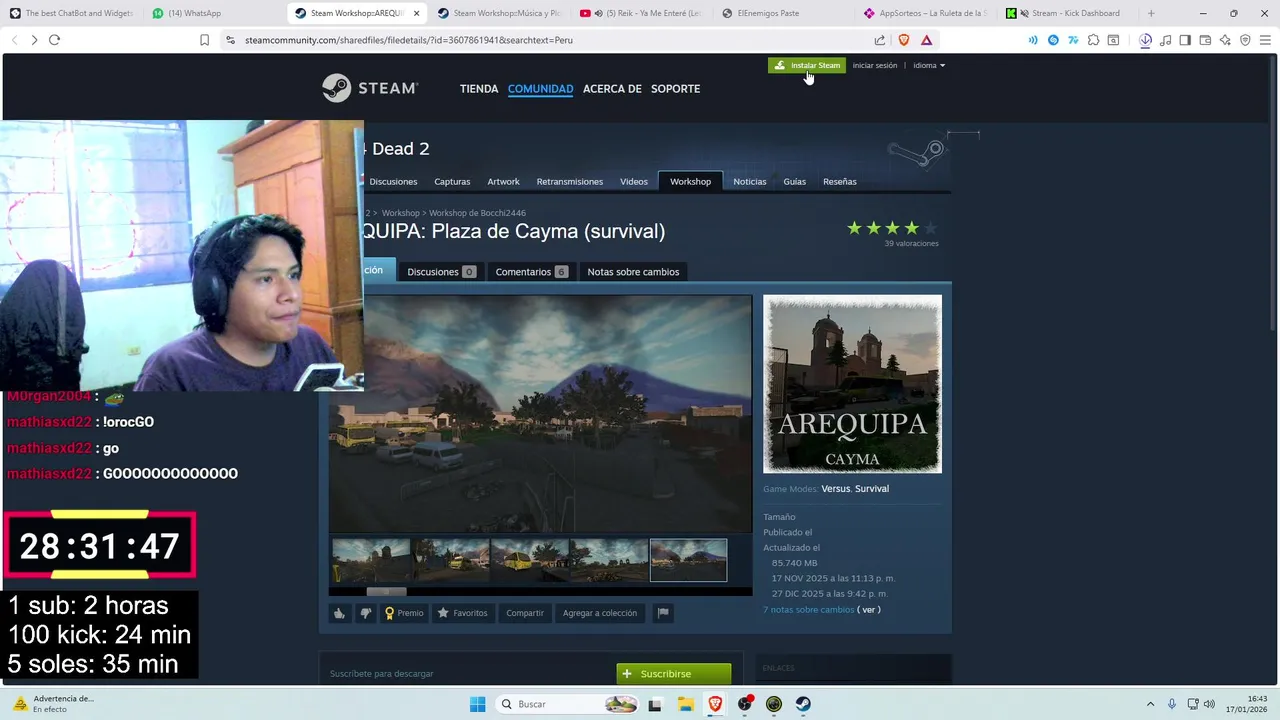1280x720 pixels.
Task: Click Workshop de Bocchi2446 breadcrumb link
Action: (x=477, y=213)
